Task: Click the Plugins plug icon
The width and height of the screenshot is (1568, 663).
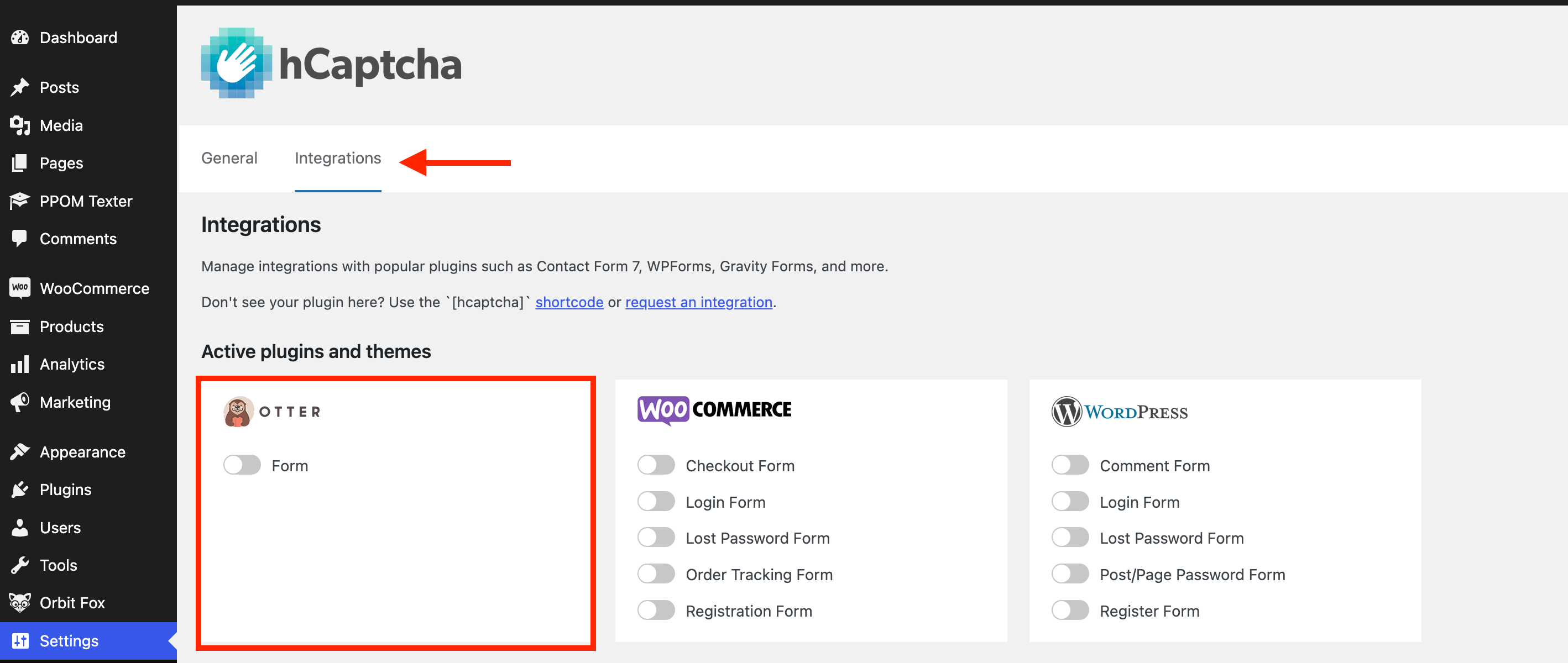Action: pos(19,490)
